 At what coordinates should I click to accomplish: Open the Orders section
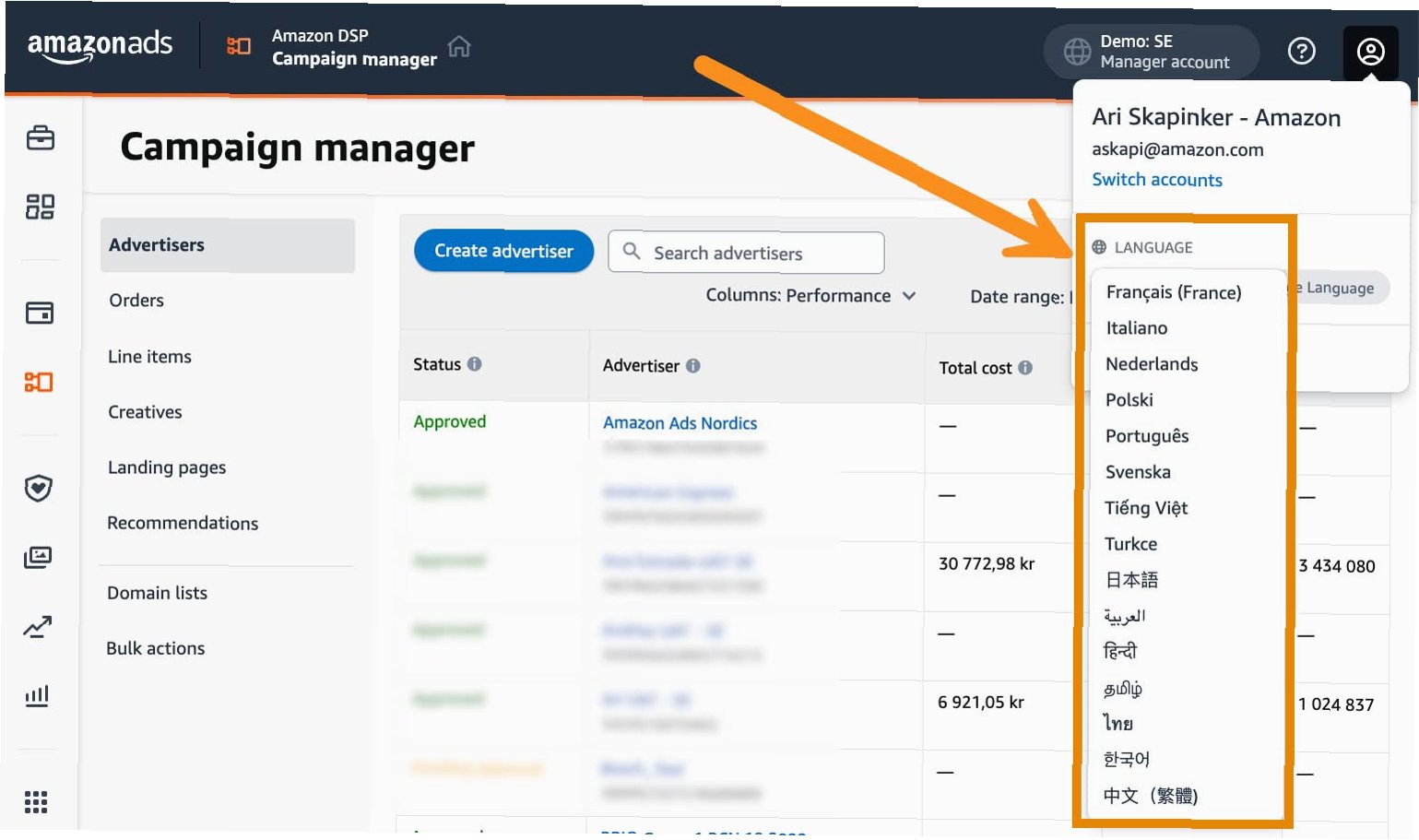136,301
